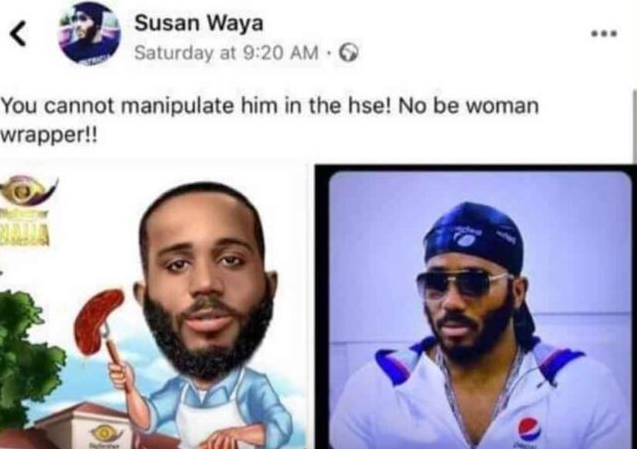Open the cartoon caricature image on the left
637x449 pixels.
tap(153, 307)
